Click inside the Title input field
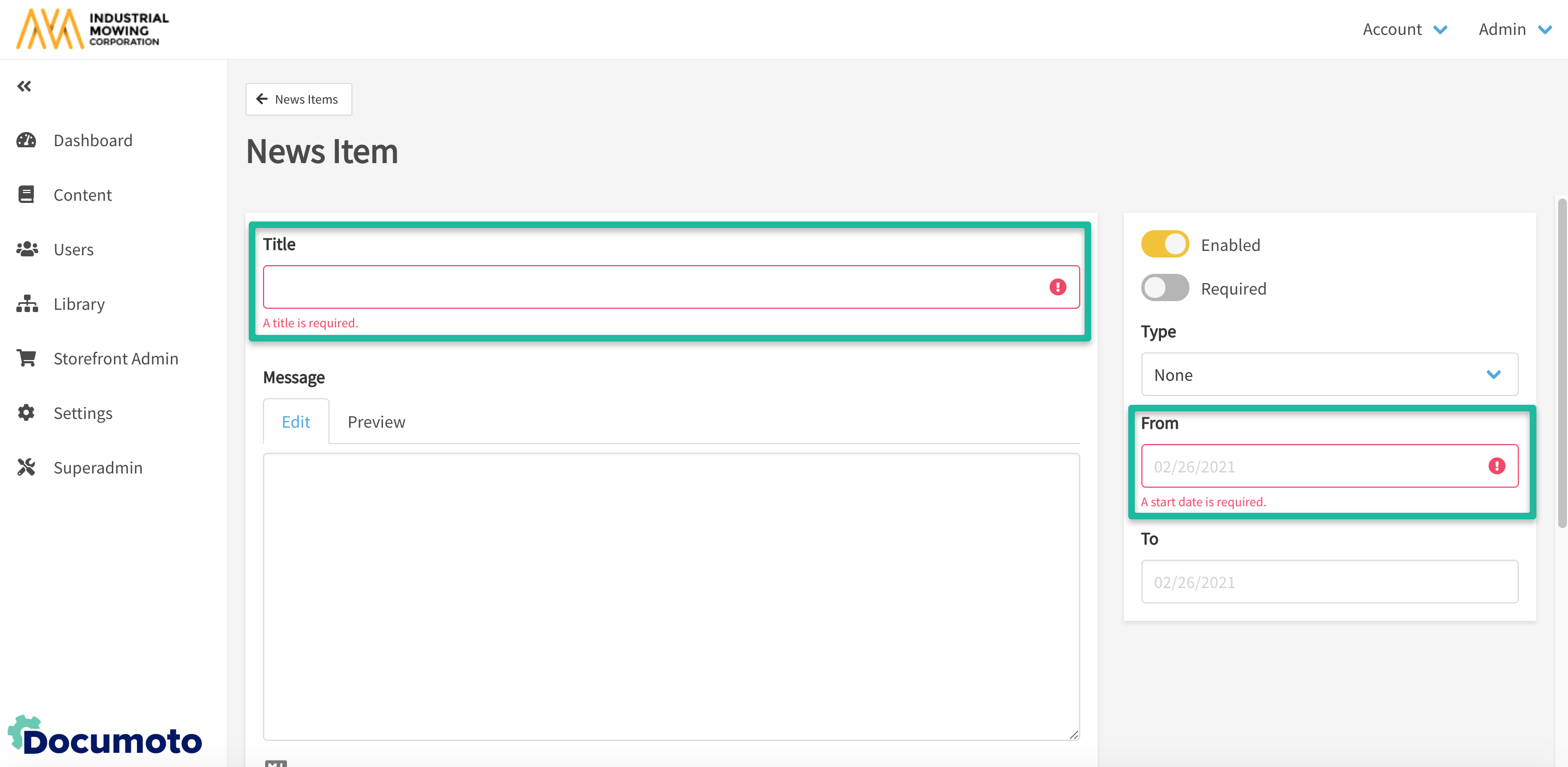 tap(651, 287)
